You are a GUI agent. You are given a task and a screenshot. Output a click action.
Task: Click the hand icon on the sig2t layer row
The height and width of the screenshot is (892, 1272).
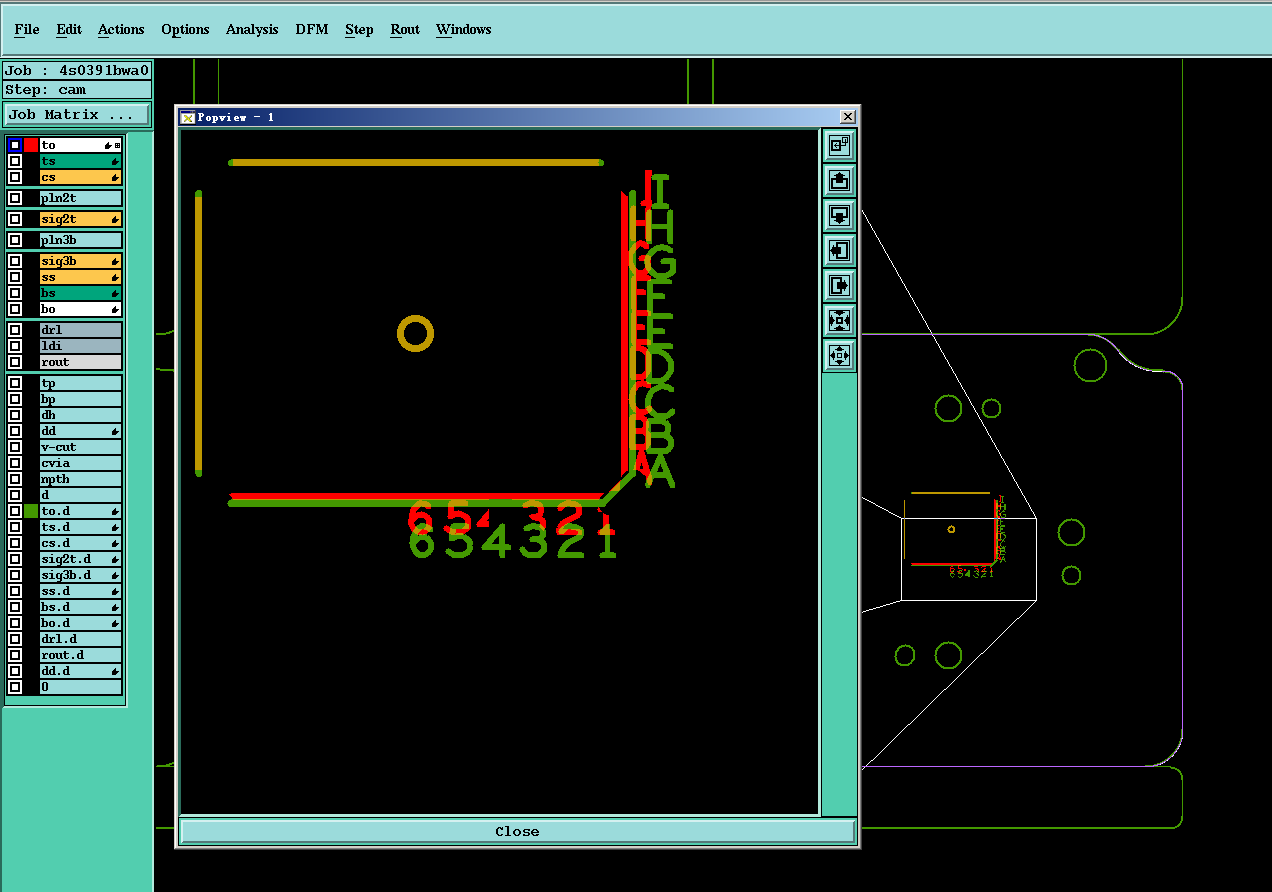[115, 219]
